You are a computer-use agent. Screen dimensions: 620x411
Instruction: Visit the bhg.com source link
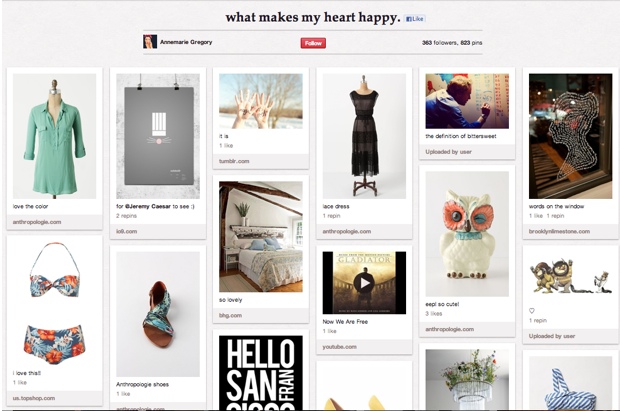coord(231,315)
